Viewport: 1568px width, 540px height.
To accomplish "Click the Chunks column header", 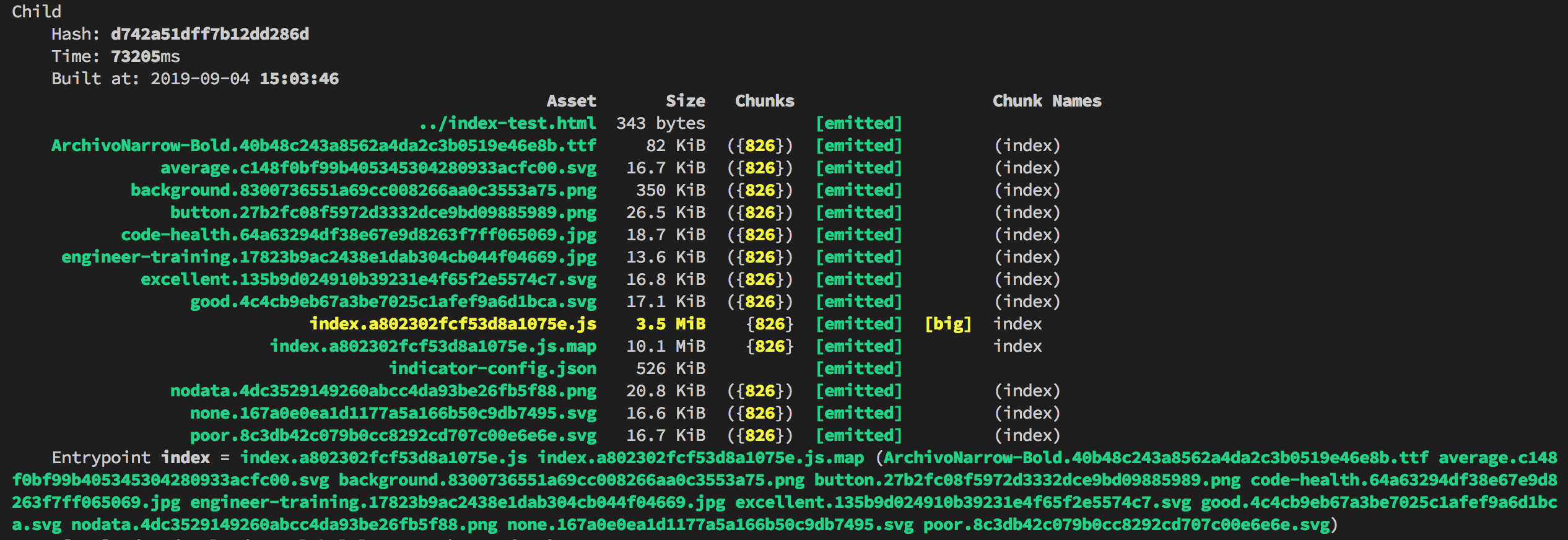I will coord(765,101).
